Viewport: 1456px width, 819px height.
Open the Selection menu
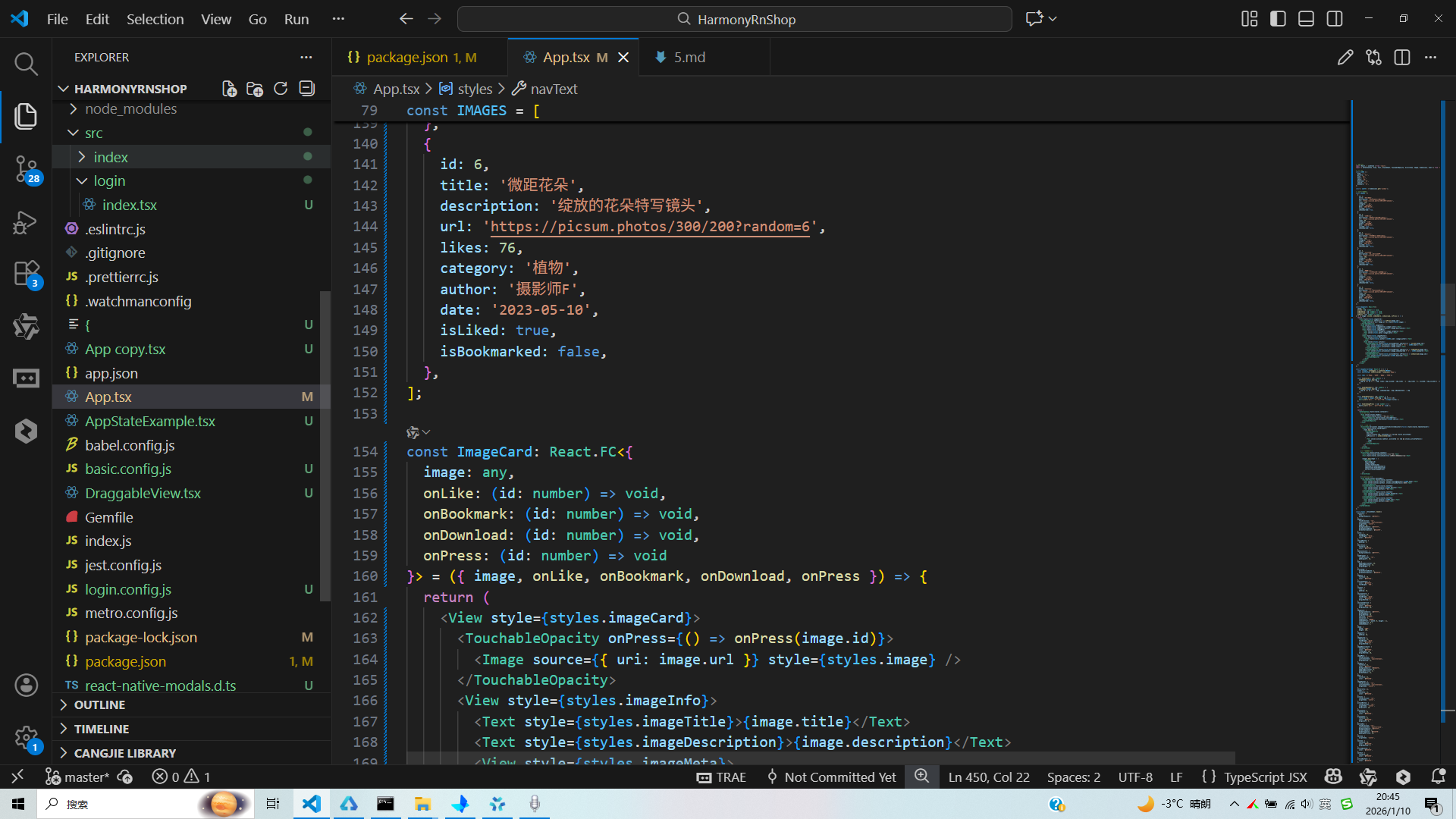pyautogui.click(x=155, y=19)
